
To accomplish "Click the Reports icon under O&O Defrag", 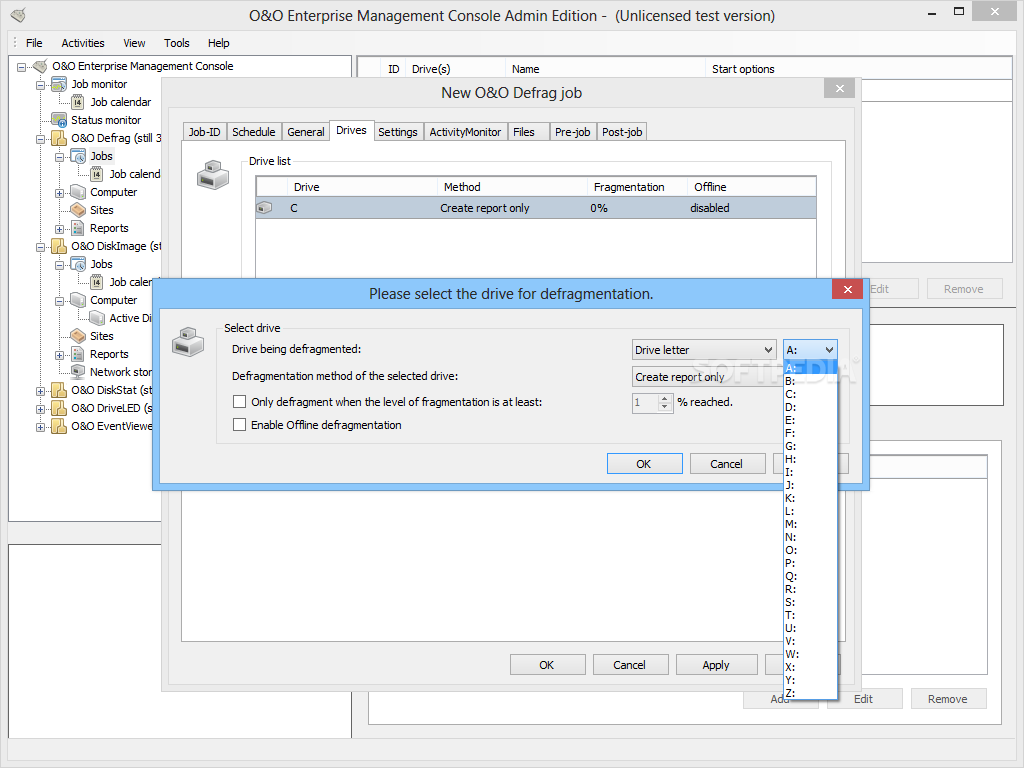I will (x=78, y=228).
